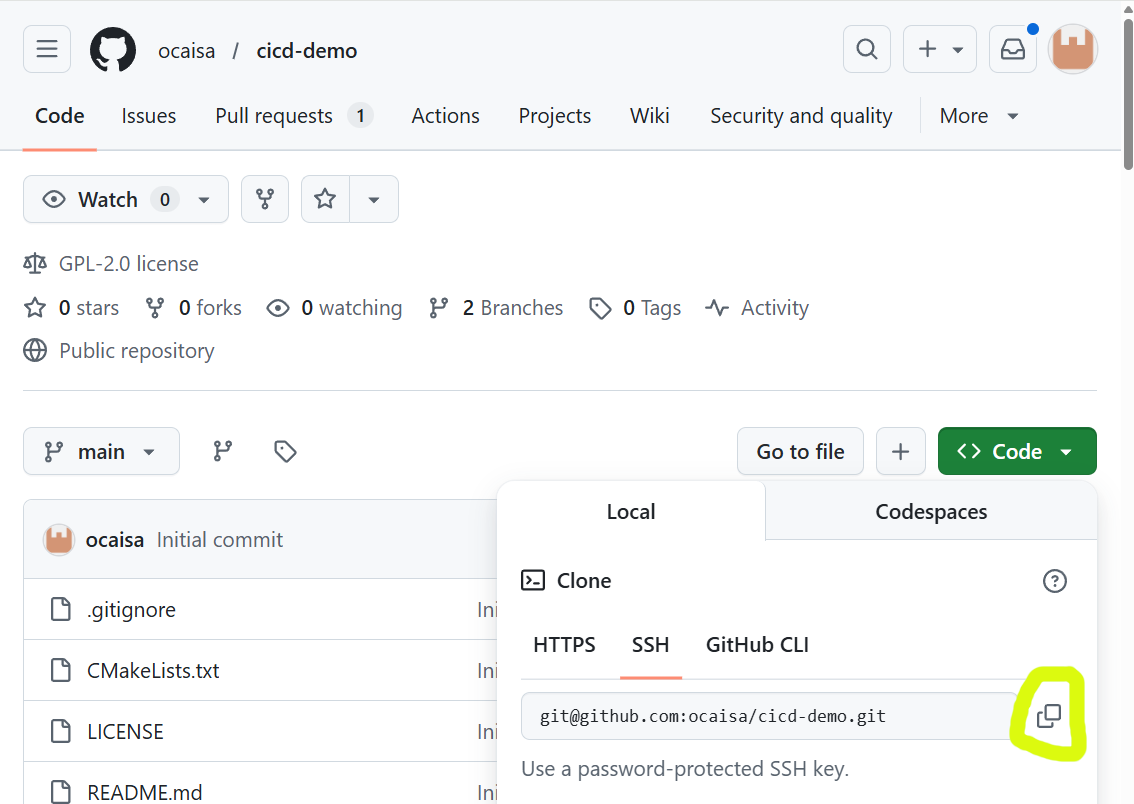
Task: Open the hamburger navigation menu
Action: click(47, 49)
